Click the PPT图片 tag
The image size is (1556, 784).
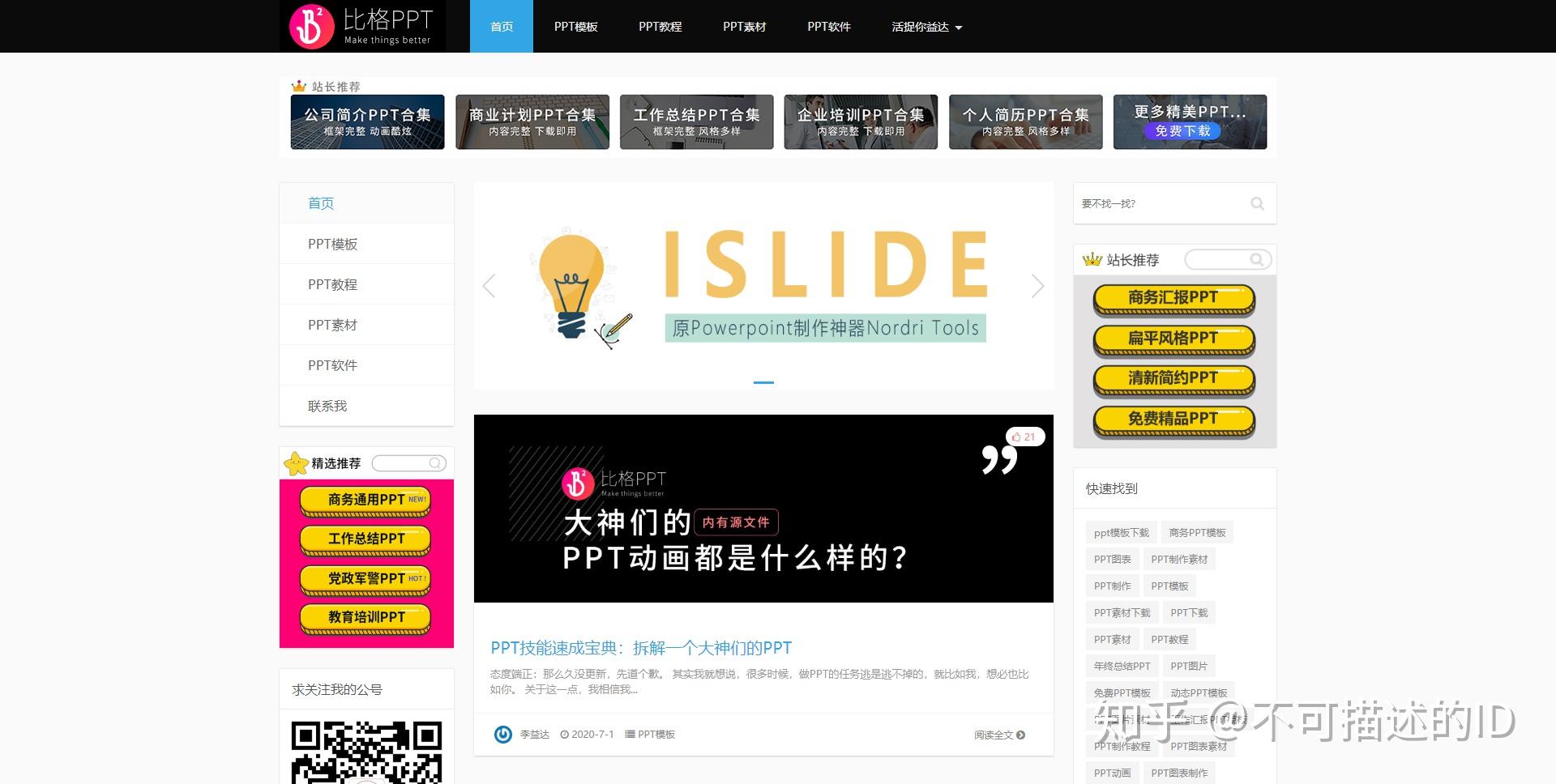[x=1189, y=666]
